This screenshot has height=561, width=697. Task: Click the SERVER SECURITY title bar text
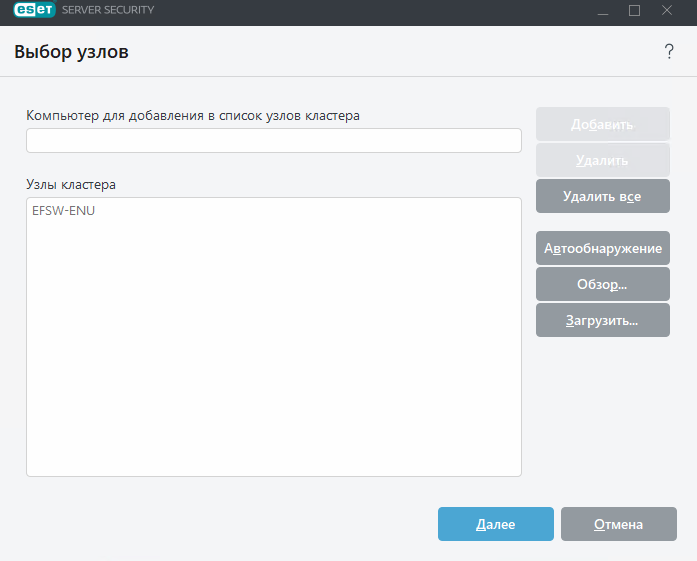pos(108,10)
